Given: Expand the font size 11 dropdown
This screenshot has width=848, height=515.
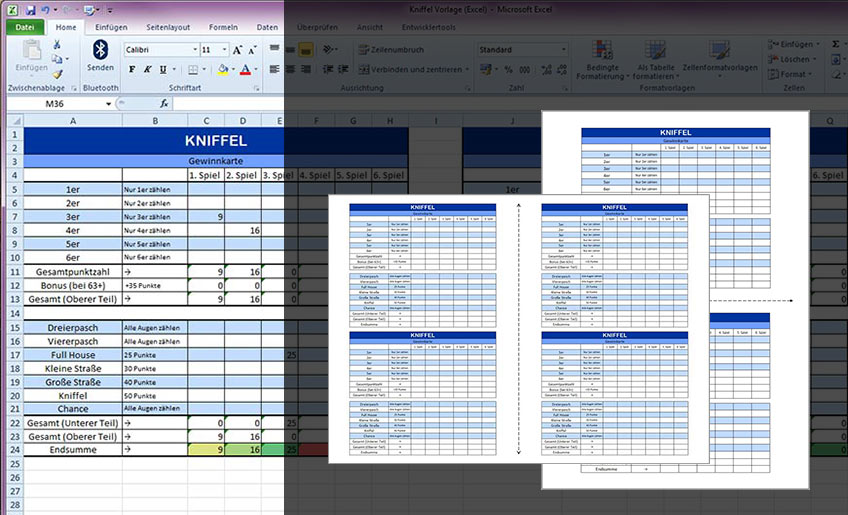Looking at the screenshot, I should (214, 50).
